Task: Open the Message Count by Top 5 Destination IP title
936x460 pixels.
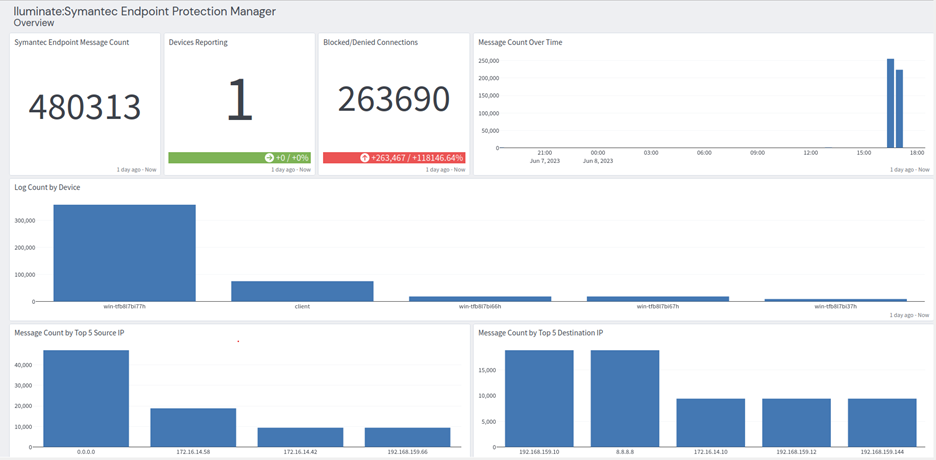Action: pos(541,333)
